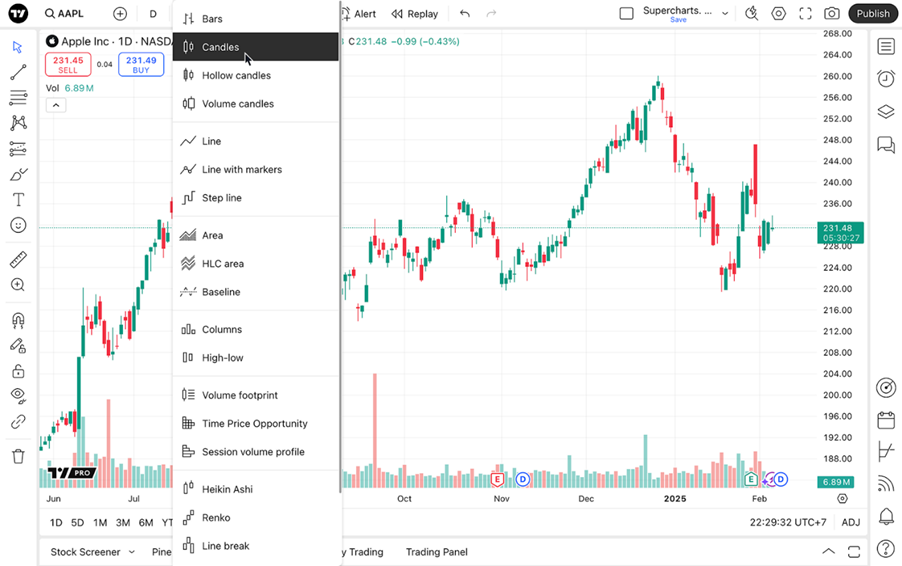
Task: Toggle hide all drawings eye icon
Action: pos(18,396)
